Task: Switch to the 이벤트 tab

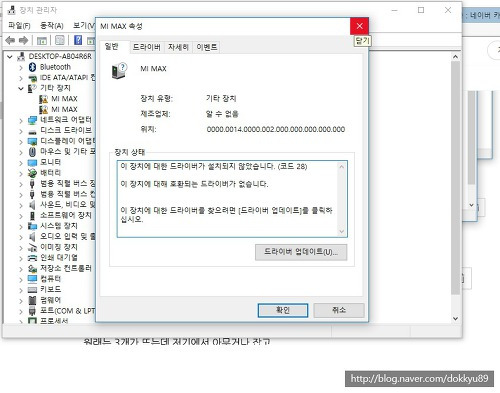Action: pos(207,47)
